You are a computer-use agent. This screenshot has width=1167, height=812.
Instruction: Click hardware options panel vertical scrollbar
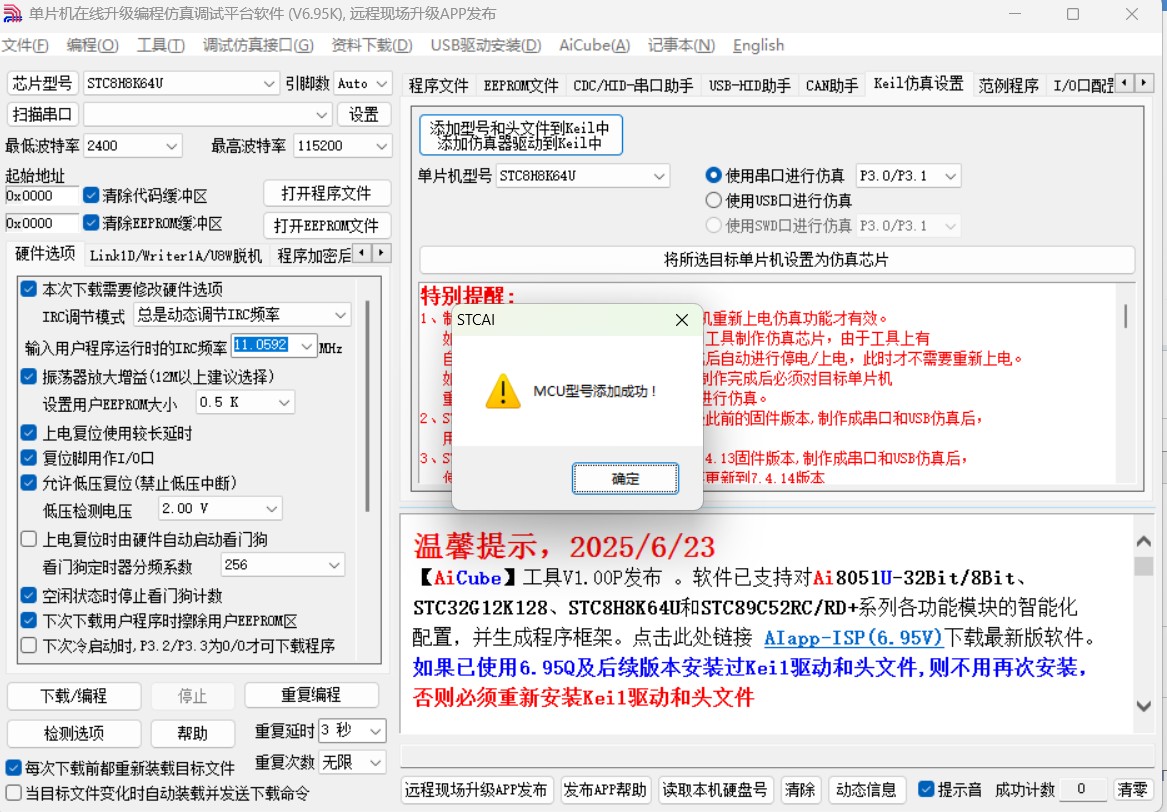tap(367, 406)
